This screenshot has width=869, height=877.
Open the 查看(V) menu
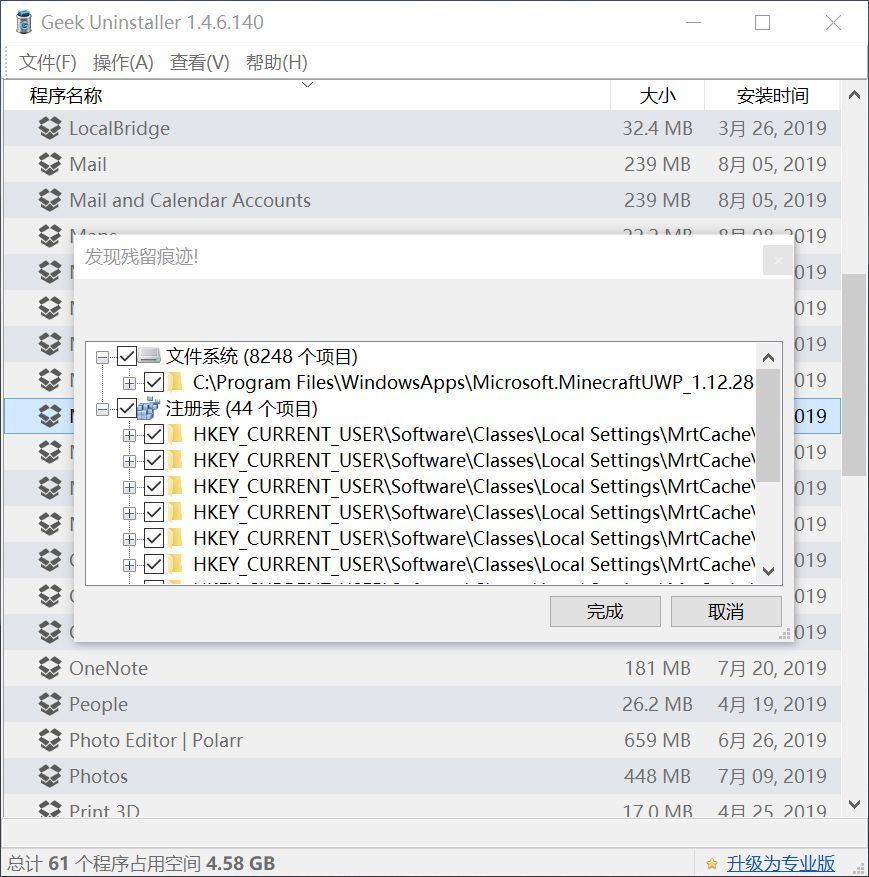pyautogui.click(x=200, y=62)
